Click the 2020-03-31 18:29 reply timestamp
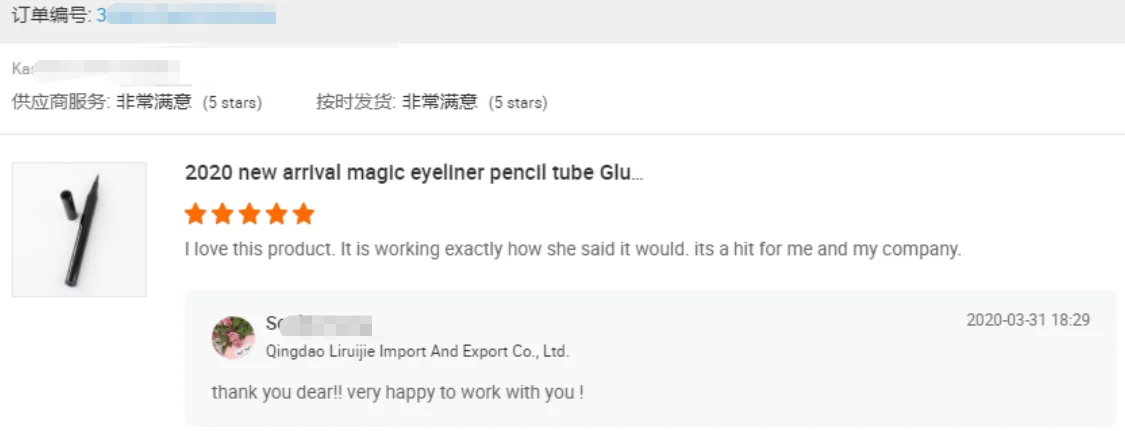1125x431 pixels. pos(1028,320)
